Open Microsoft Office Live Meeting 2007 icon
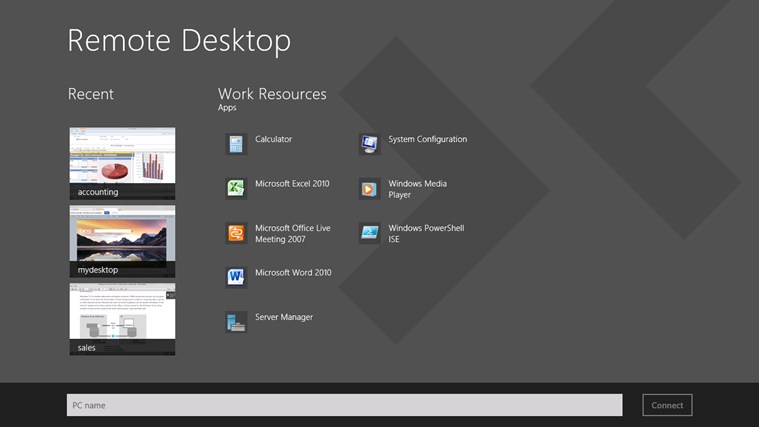The image size is (759, 427). (236, 233)
